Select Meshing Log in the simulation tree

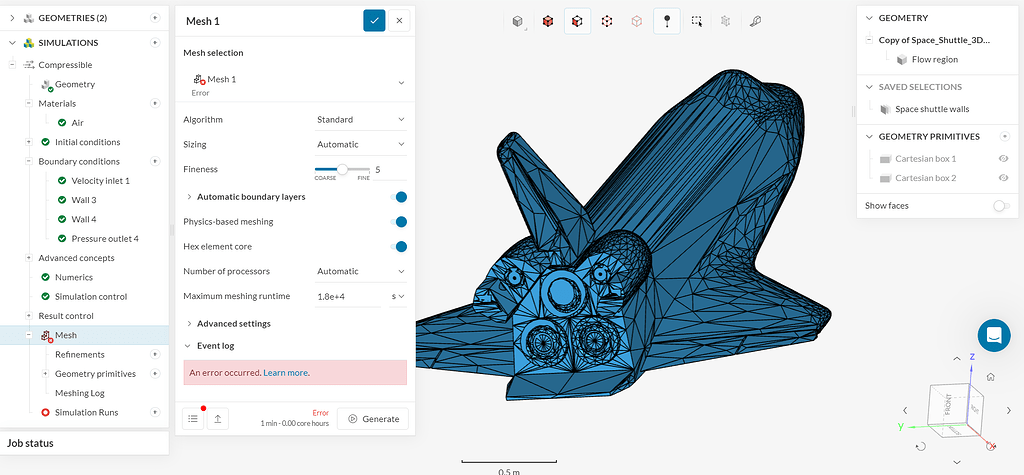(x=80, y=393)
